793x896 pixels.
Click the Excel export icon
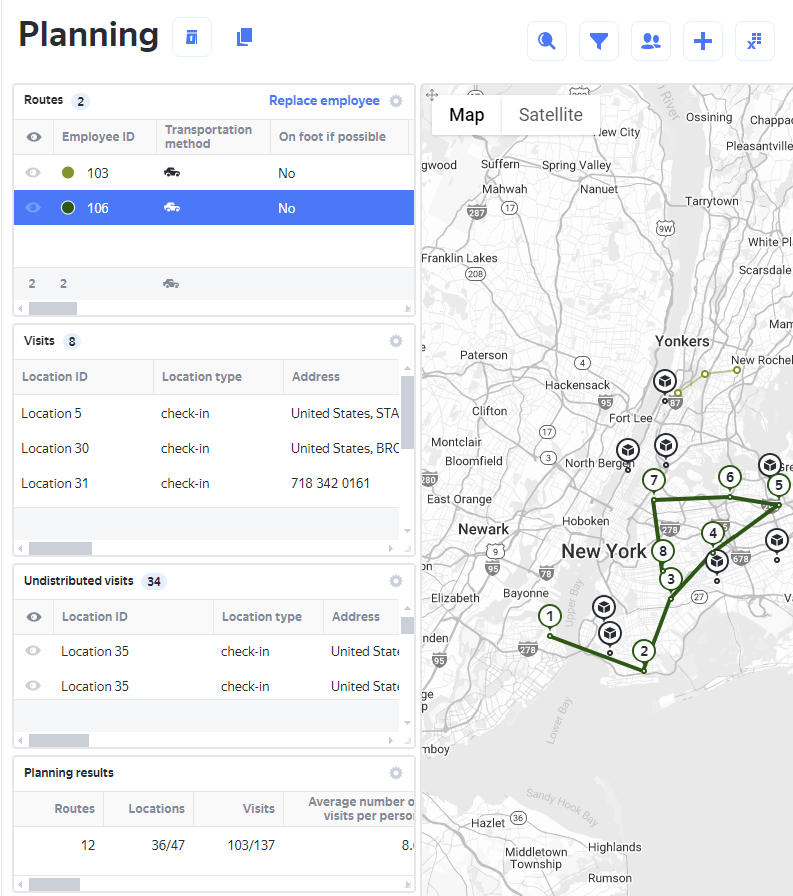click(755, 41)
